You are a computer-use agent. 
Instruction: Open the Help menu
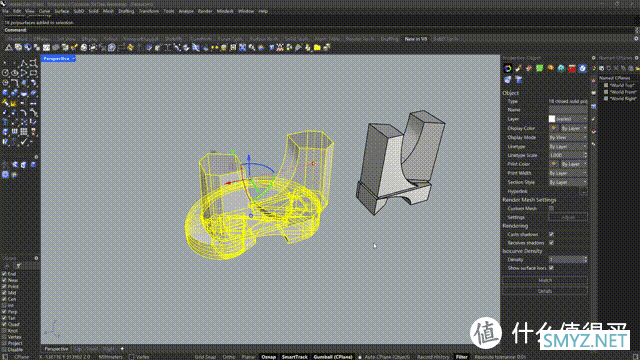263,11
